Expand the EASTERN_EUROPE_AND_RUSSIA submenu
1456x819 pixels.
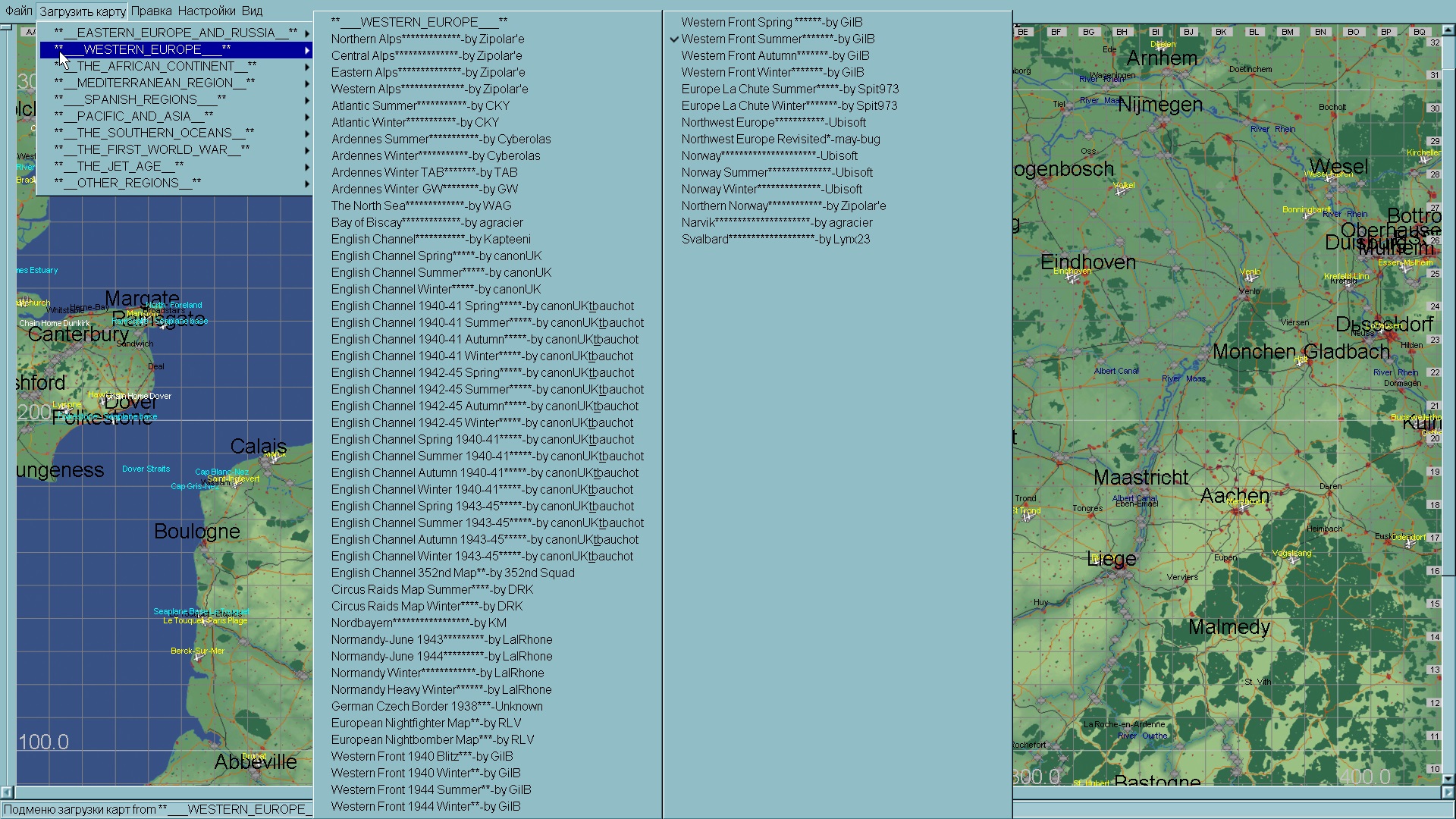[x=176, y=33]
